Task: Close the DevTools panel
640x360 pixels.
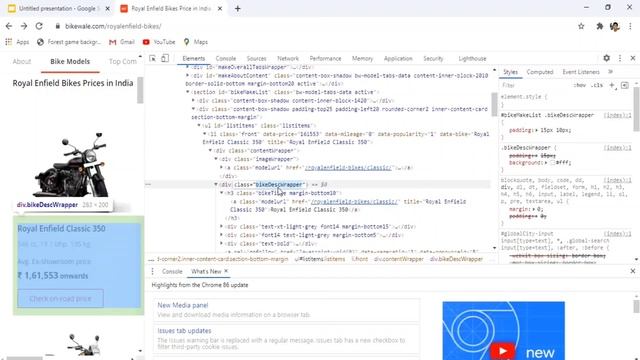Action: 633,58
